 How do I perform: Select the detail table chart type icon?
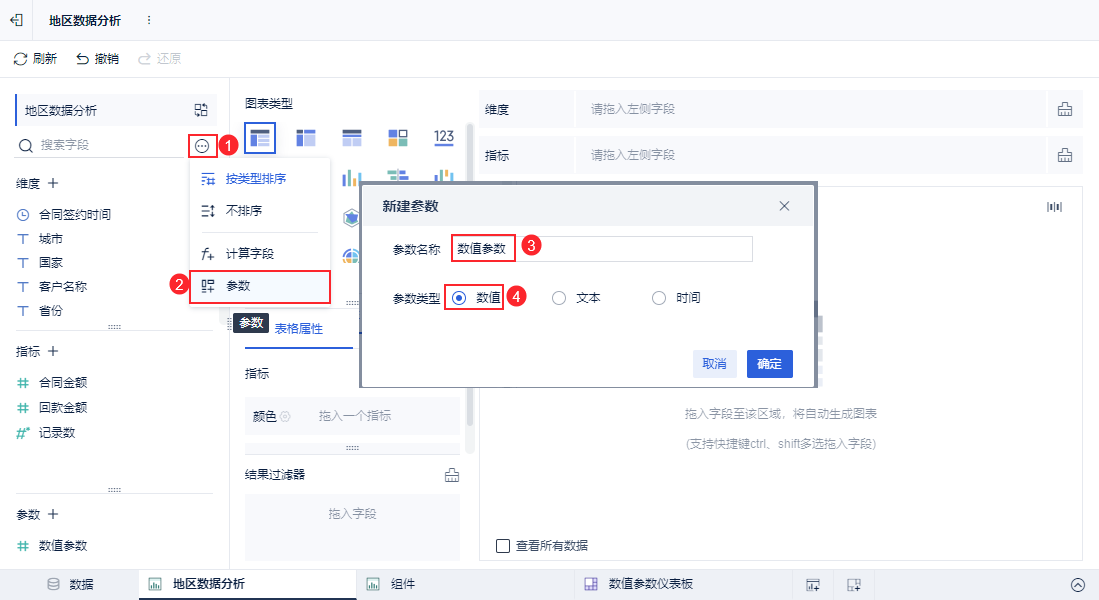260,137
